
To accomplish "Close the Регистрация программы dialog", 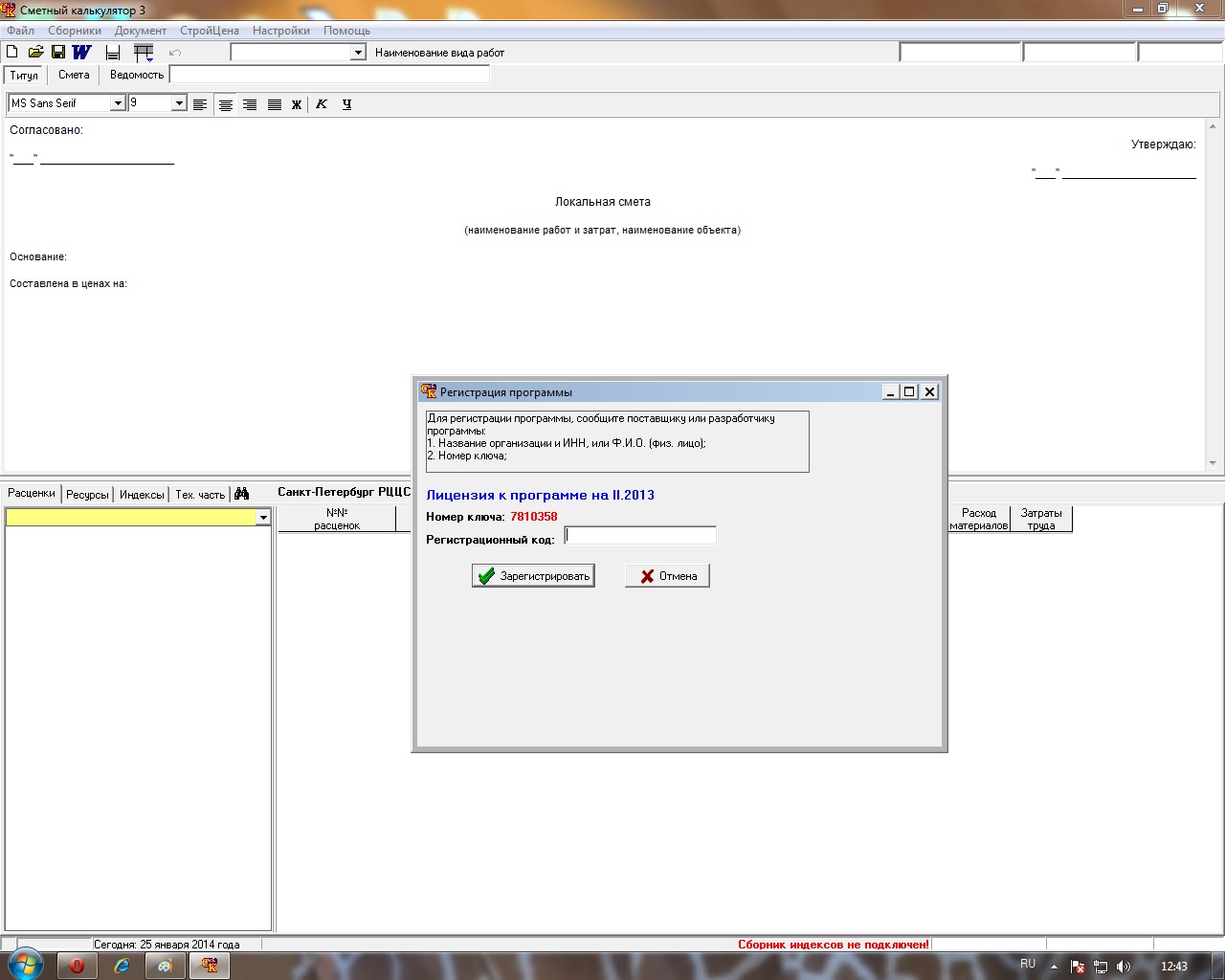I will (x=929, y=391).
